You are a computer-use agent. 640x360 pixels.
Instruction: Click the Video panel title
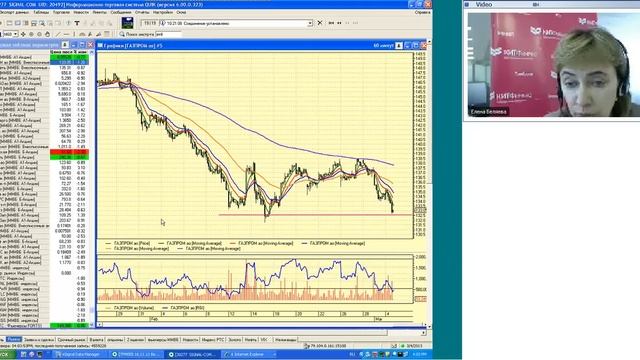pyautogui.click(x=484, y=4)
